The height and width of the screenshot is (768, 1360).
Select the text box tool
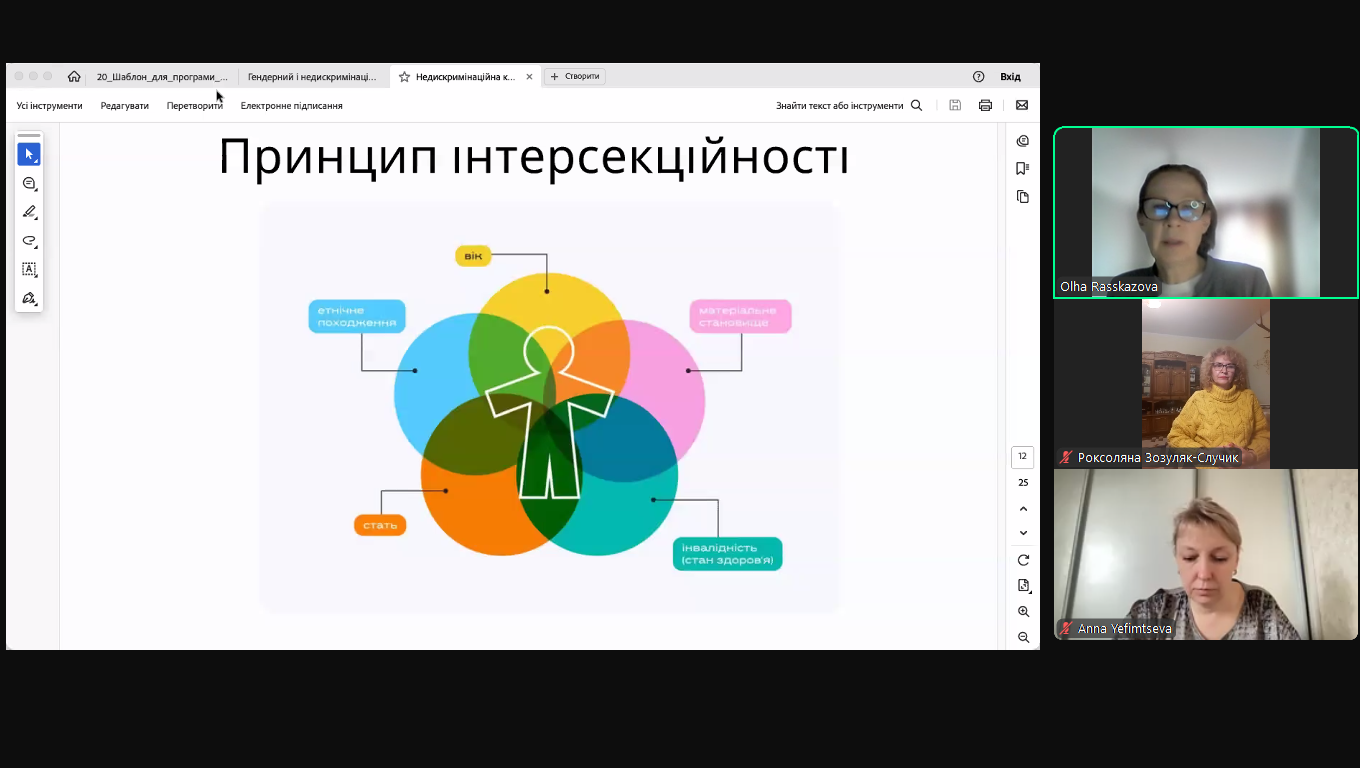tap(29, 269)
